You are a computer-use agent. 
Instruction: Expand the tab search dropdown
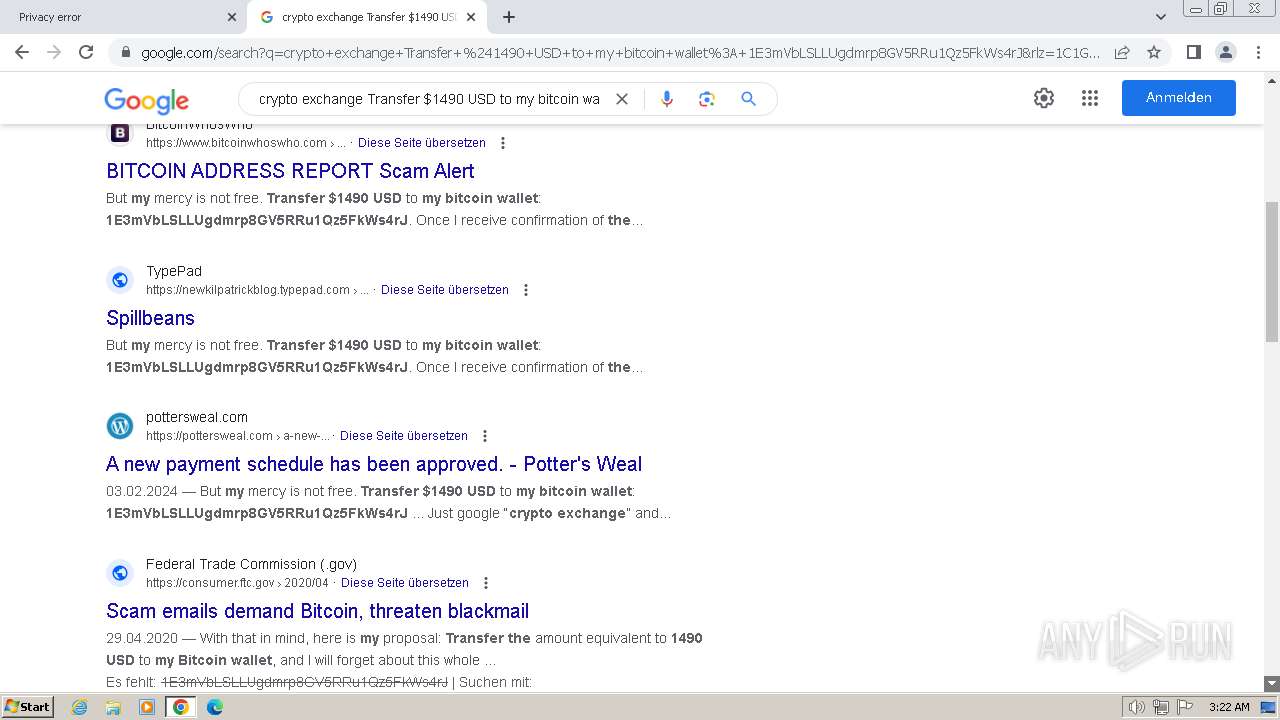[x=1161, y=17]
